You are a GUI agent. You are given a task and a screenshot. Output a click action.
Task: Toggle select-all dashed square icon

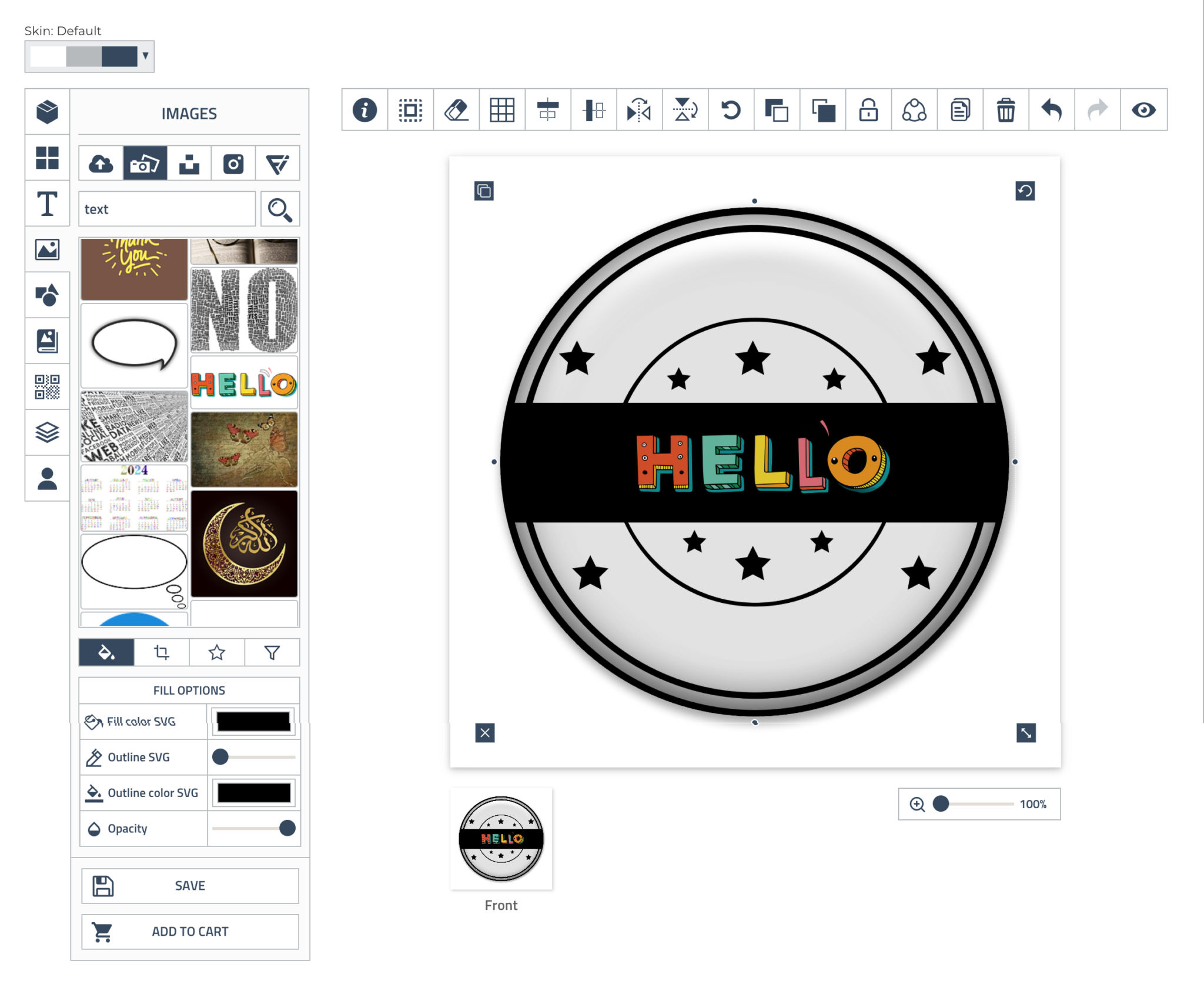coord(410,110)
